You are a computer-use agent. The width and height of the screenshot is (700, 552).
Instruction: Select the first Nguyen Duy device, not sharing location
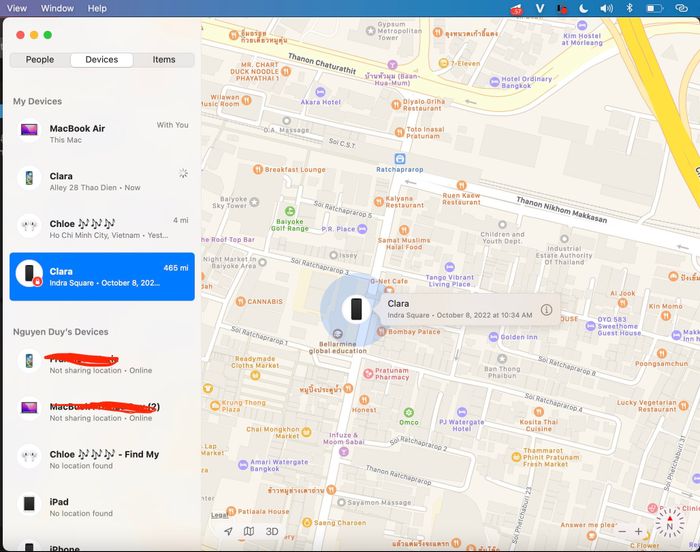click(x=102, y=363)
